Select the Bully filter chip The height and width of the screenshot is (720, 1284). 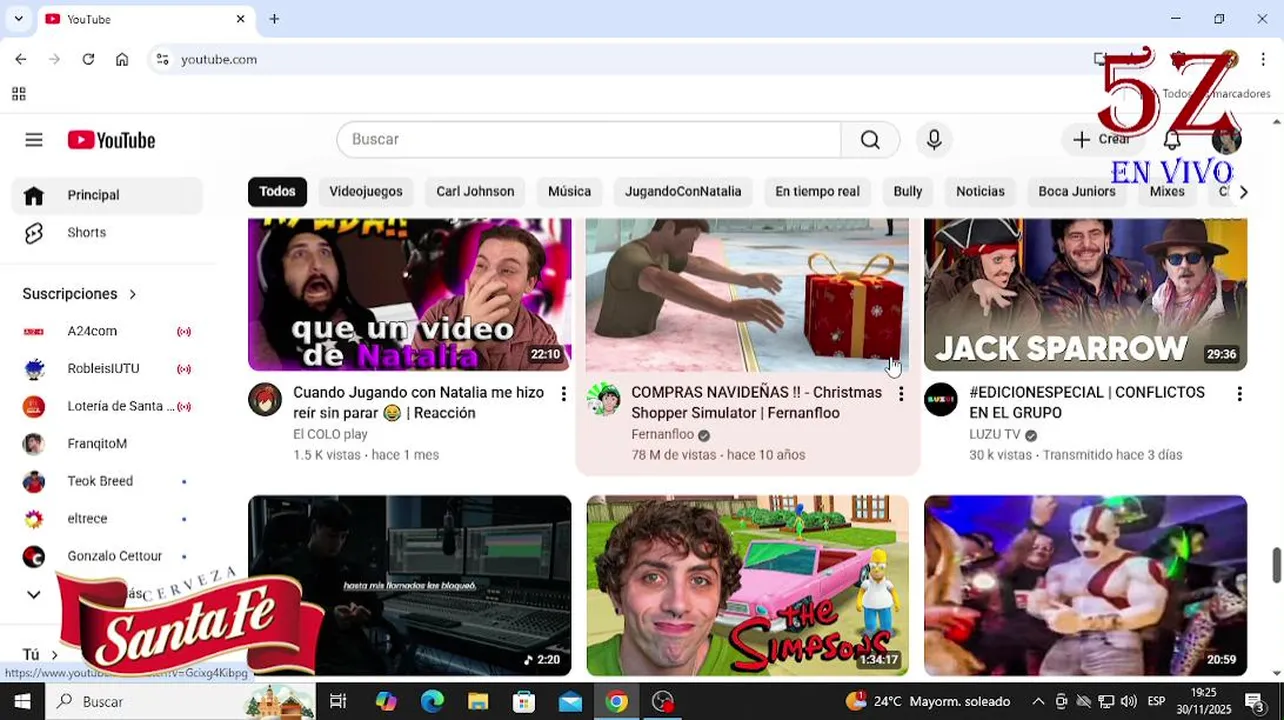tap(908, 192)
